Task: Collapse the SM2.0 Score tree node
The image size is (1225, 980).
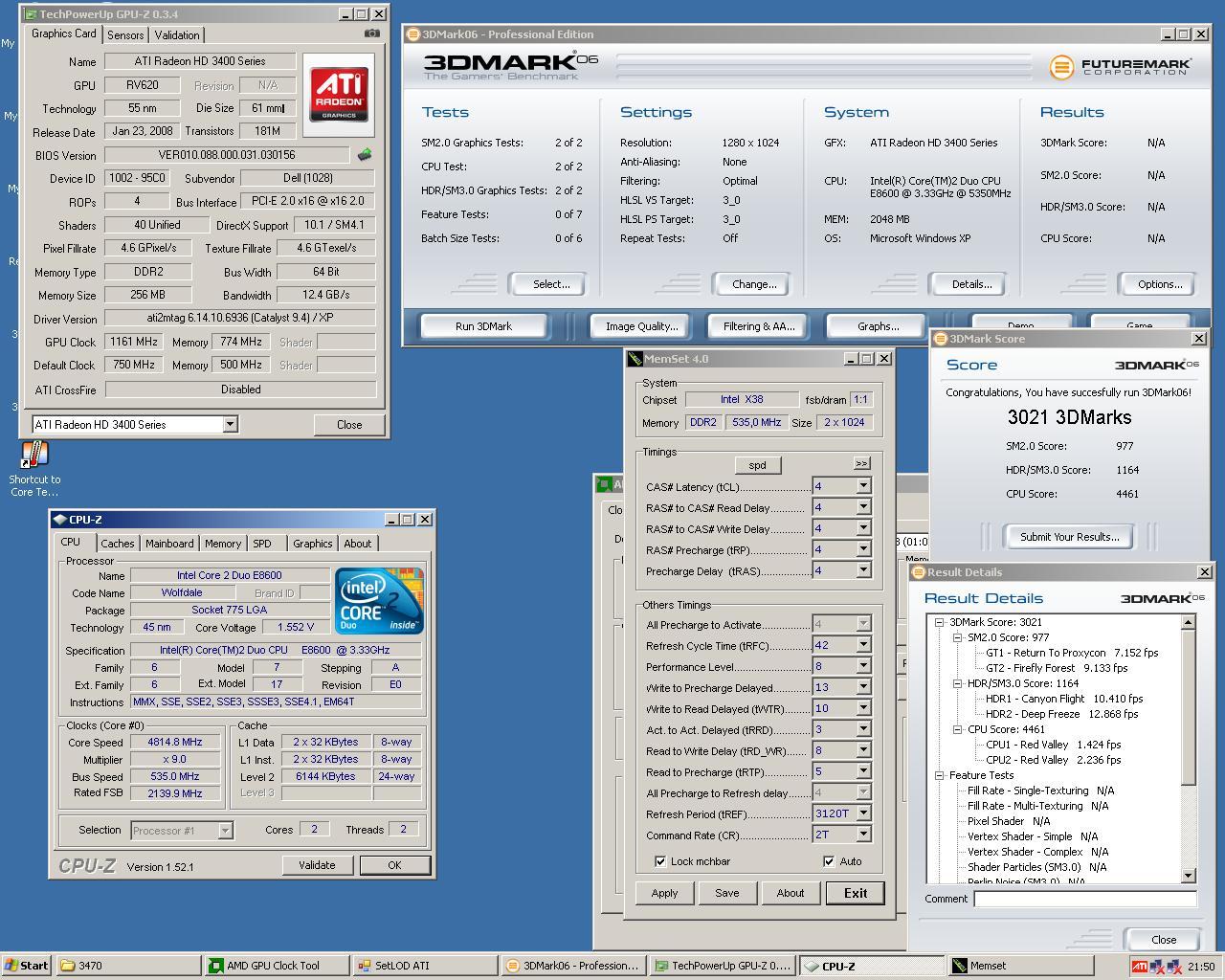Action: click(957, 637)
